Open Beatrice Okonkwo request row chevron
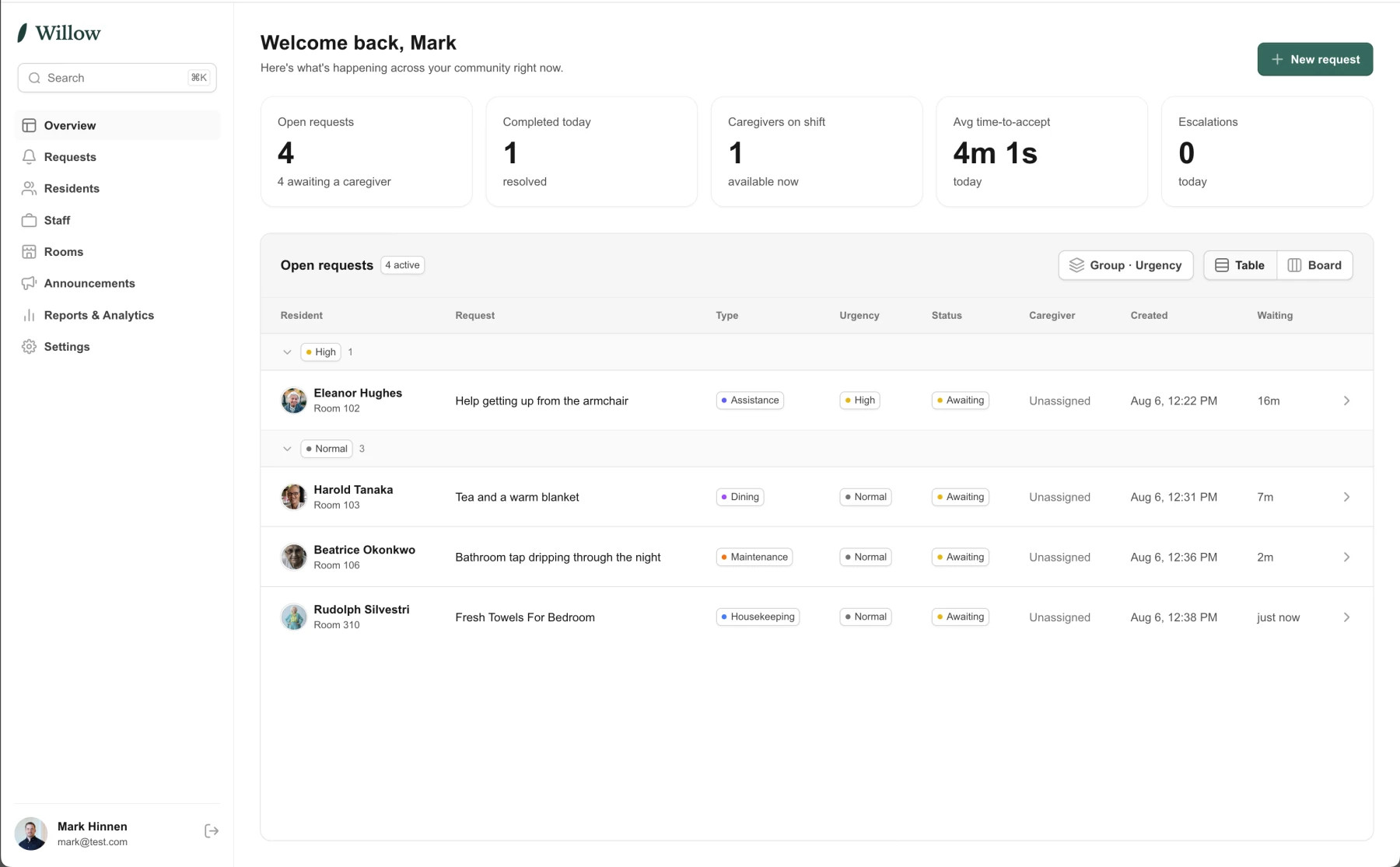Viewport: 1400px width, 867px height. pos(1346,557)
